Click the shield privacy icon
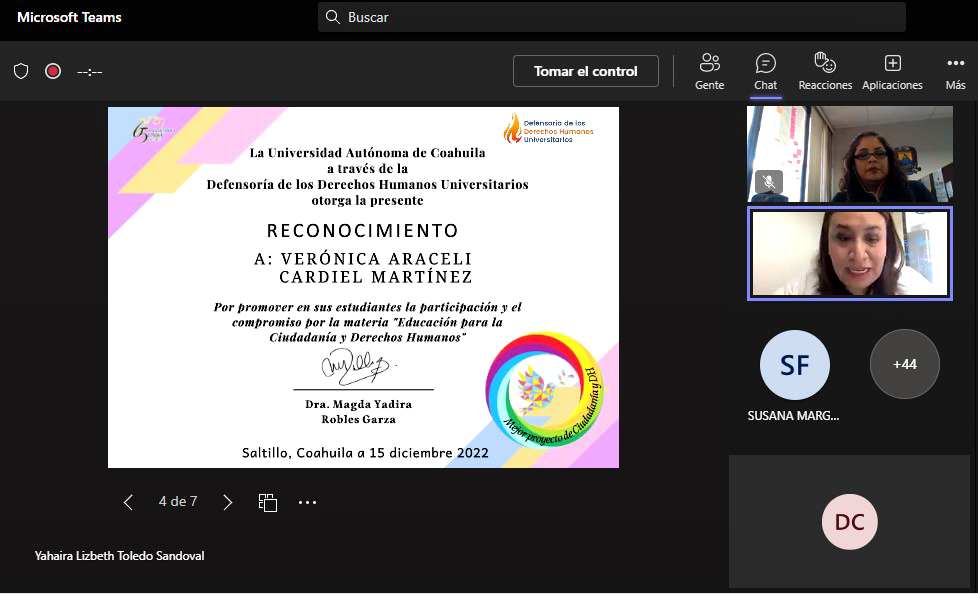Viewport: 978px width, 596px height. click(21, 71)
